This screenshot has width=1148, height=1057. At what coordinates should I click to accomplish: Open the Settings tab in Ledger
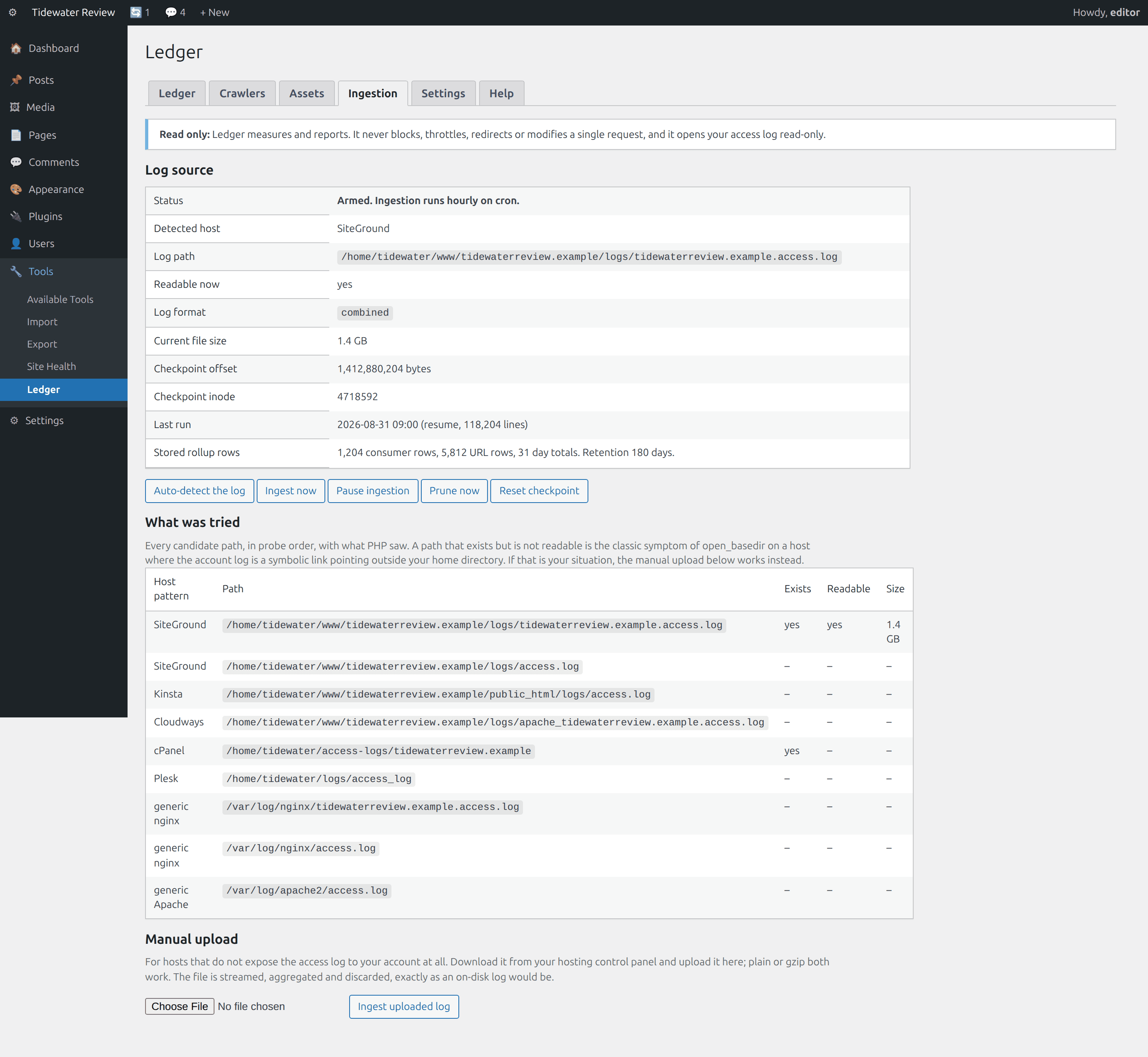443,93
